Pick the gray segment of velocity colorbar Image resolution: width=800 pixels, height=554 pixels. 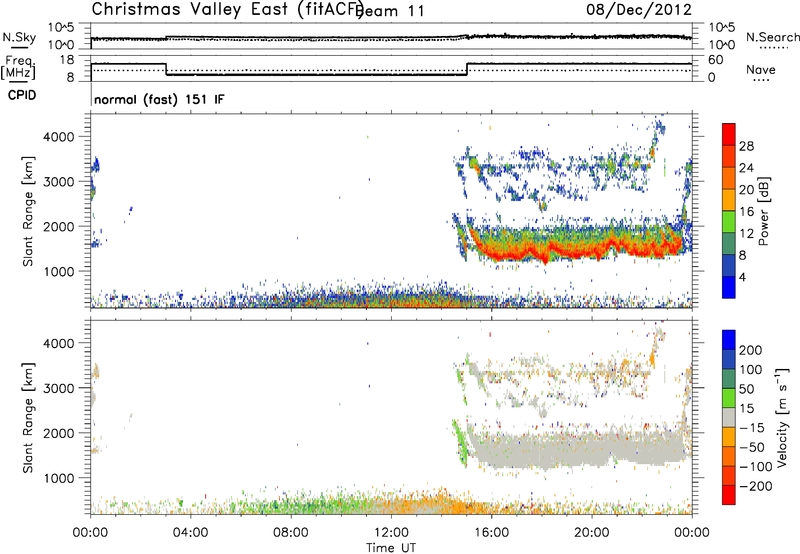729,417
